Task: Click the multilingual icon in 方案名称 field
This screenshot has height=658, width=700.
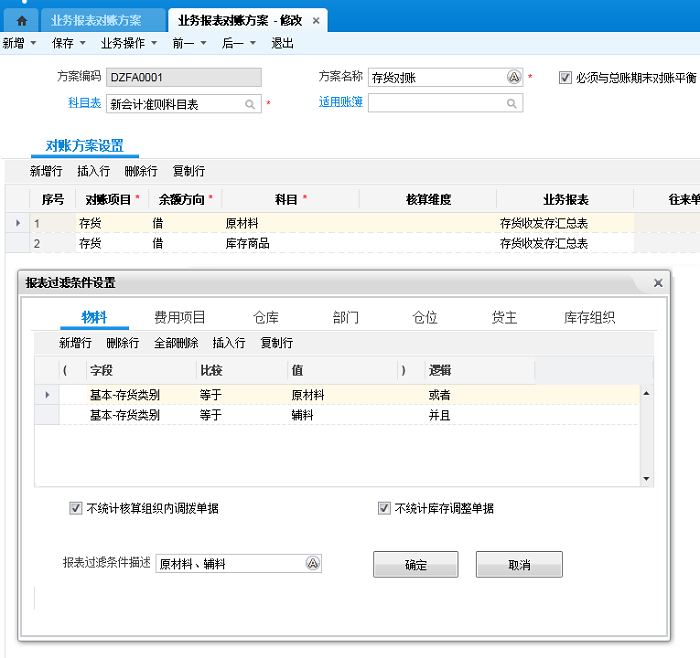Action: 514,77
